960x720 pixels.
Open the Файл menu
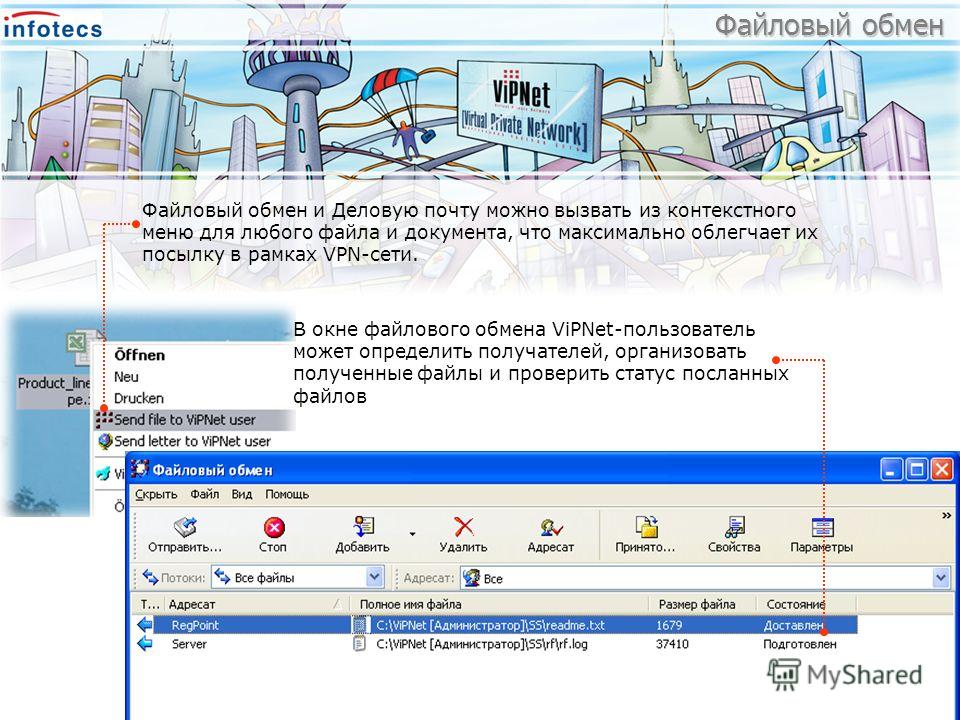pyautogui.click(x=204, y=494)
